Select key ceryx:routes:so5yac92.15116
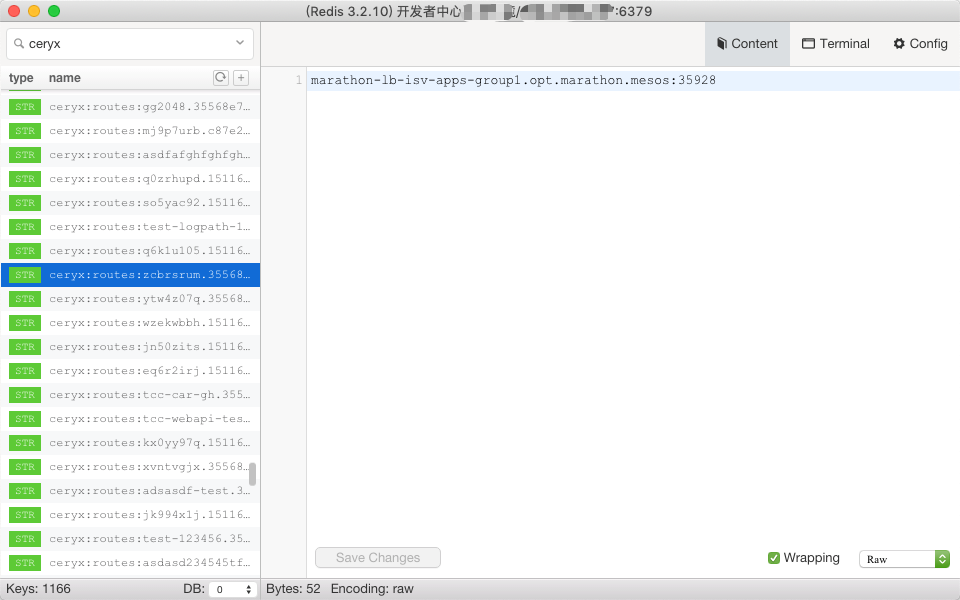Viewport: 960px width, 600px height. (130, 203)
